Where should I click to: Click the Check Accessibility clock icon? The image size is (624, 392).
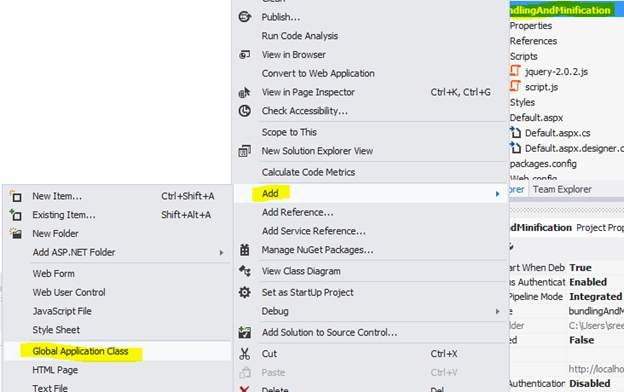(244, 111)
